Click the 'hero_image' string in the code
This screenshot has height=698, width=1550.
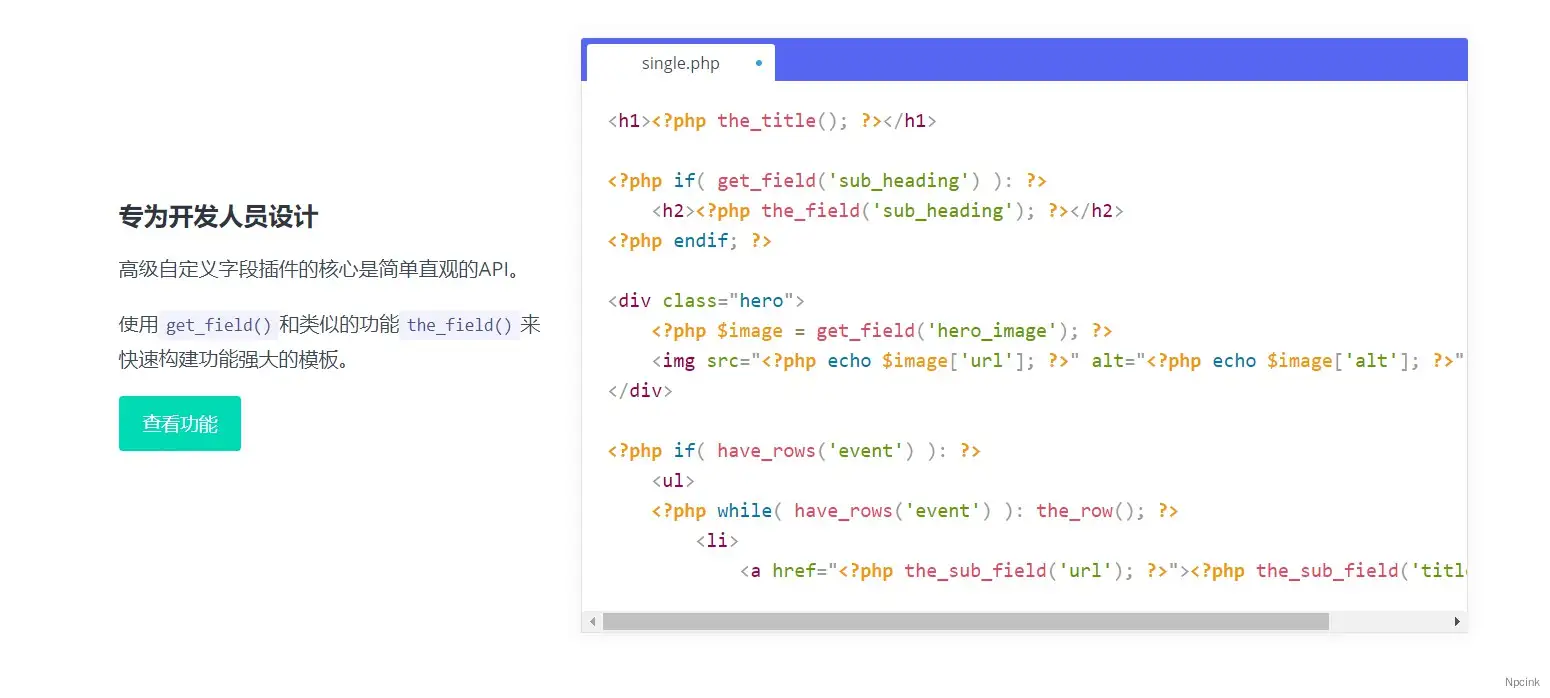click(991, 330)
